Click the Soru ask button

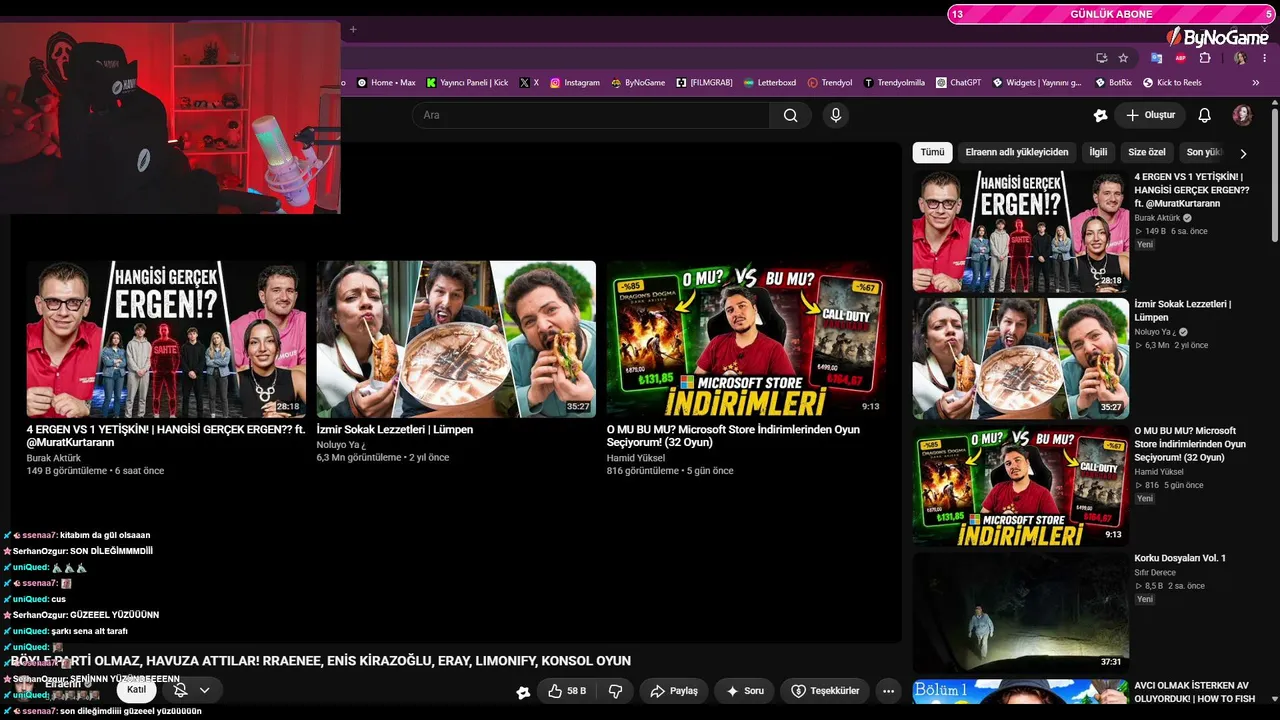(745, 691)
